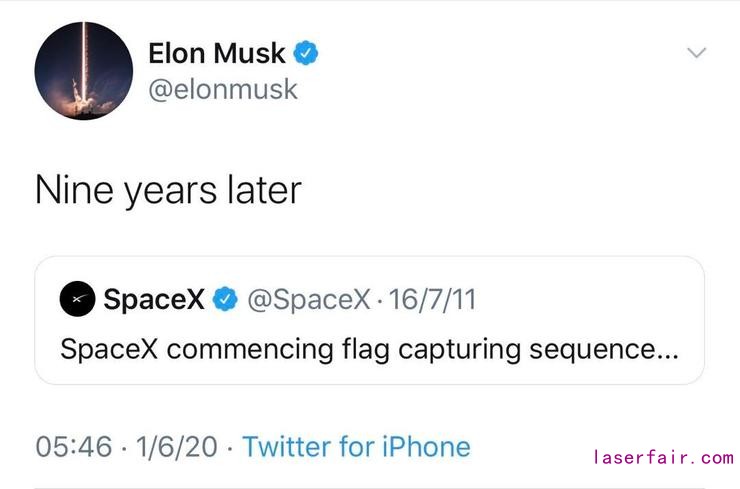Open the Elon Musk display name
This screenshot has width=740, height=489.
217,53
